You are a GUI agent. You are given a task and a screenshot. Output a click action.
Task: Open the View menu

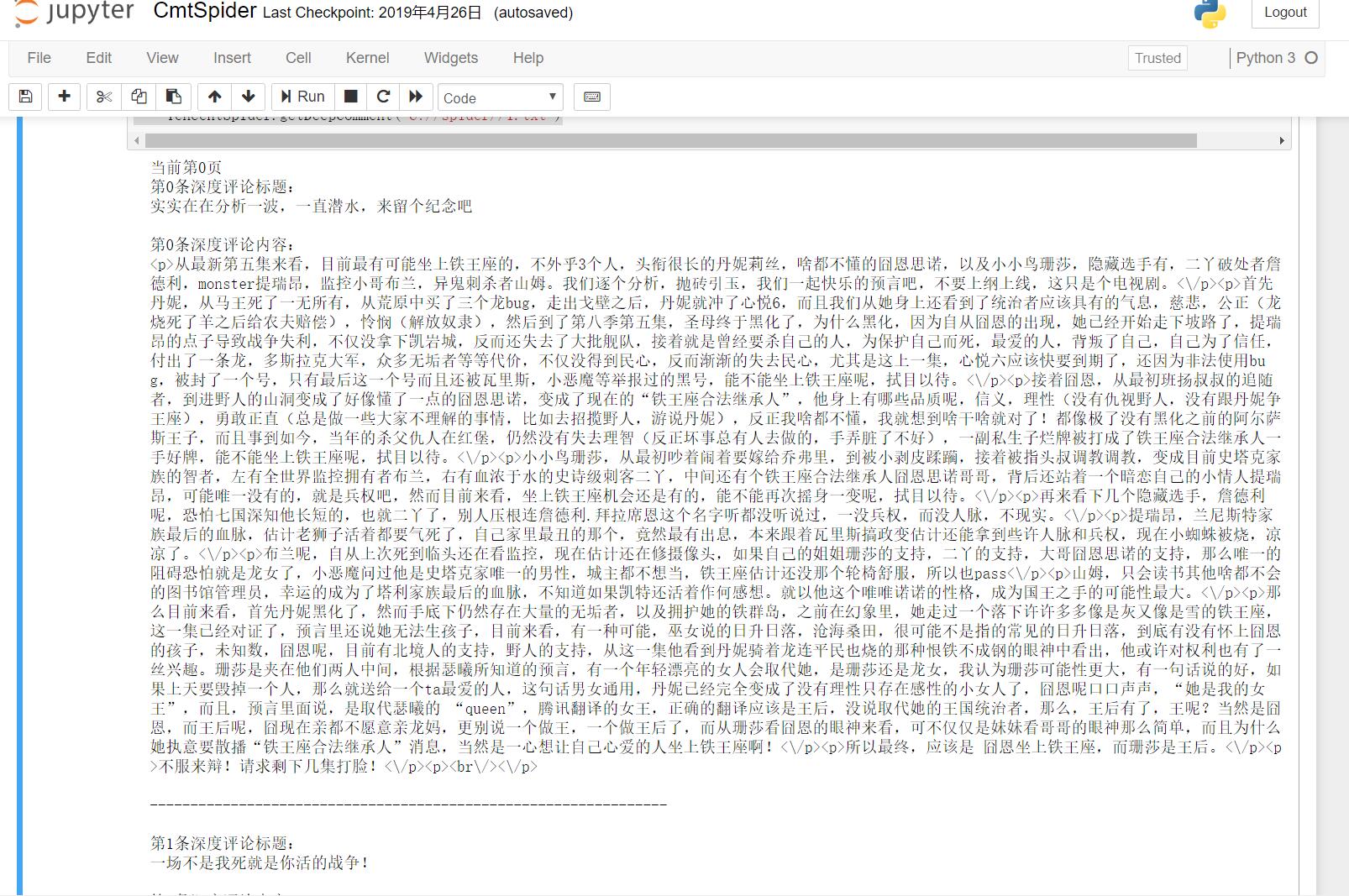[x=162, y=58]
